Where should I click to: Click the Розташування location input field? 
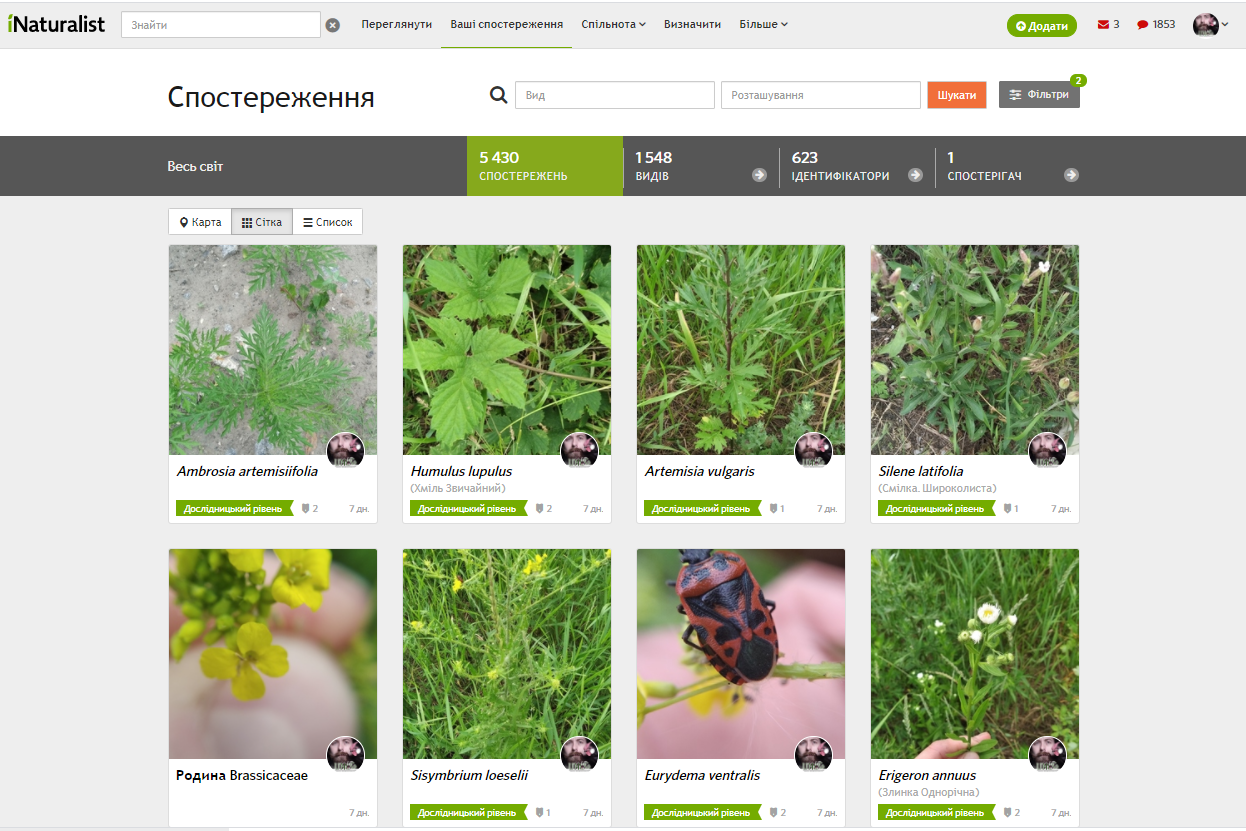(x=820, y=95)
